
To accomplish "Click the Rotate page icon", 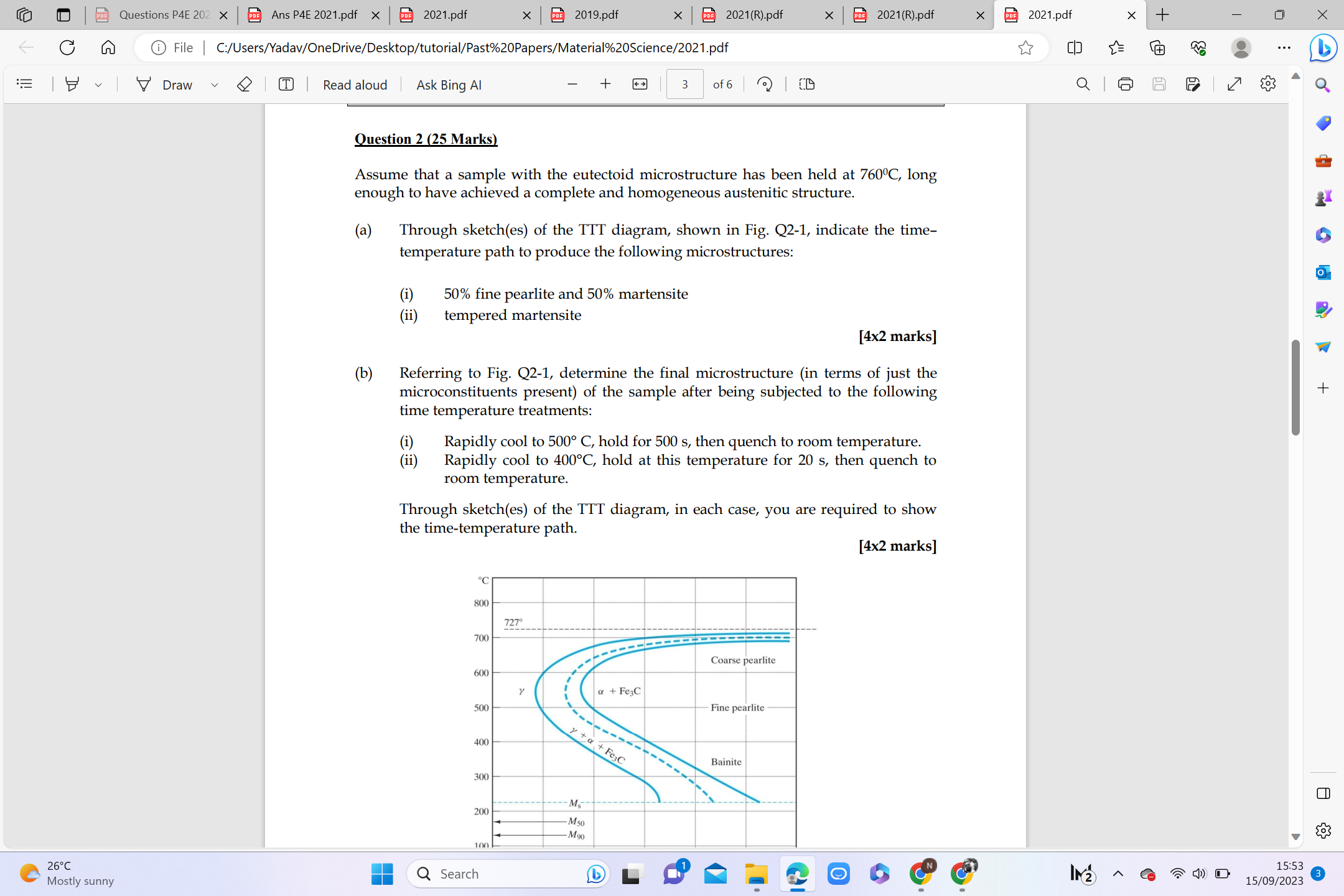I will pyautogui.click(x=765, y=84).
